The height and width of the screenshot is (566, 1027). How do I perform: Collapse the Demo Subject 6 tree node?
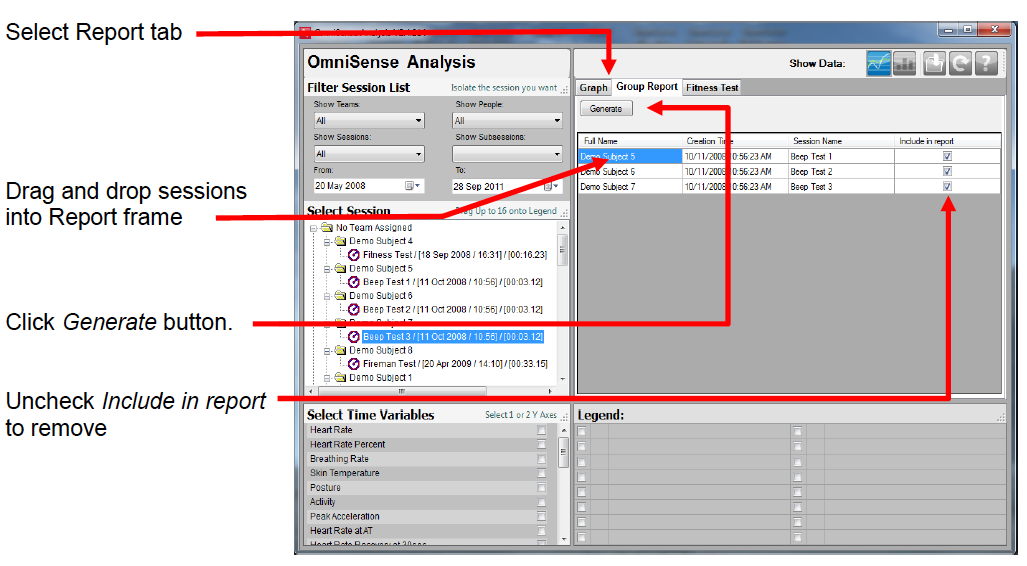coord(327,296)
